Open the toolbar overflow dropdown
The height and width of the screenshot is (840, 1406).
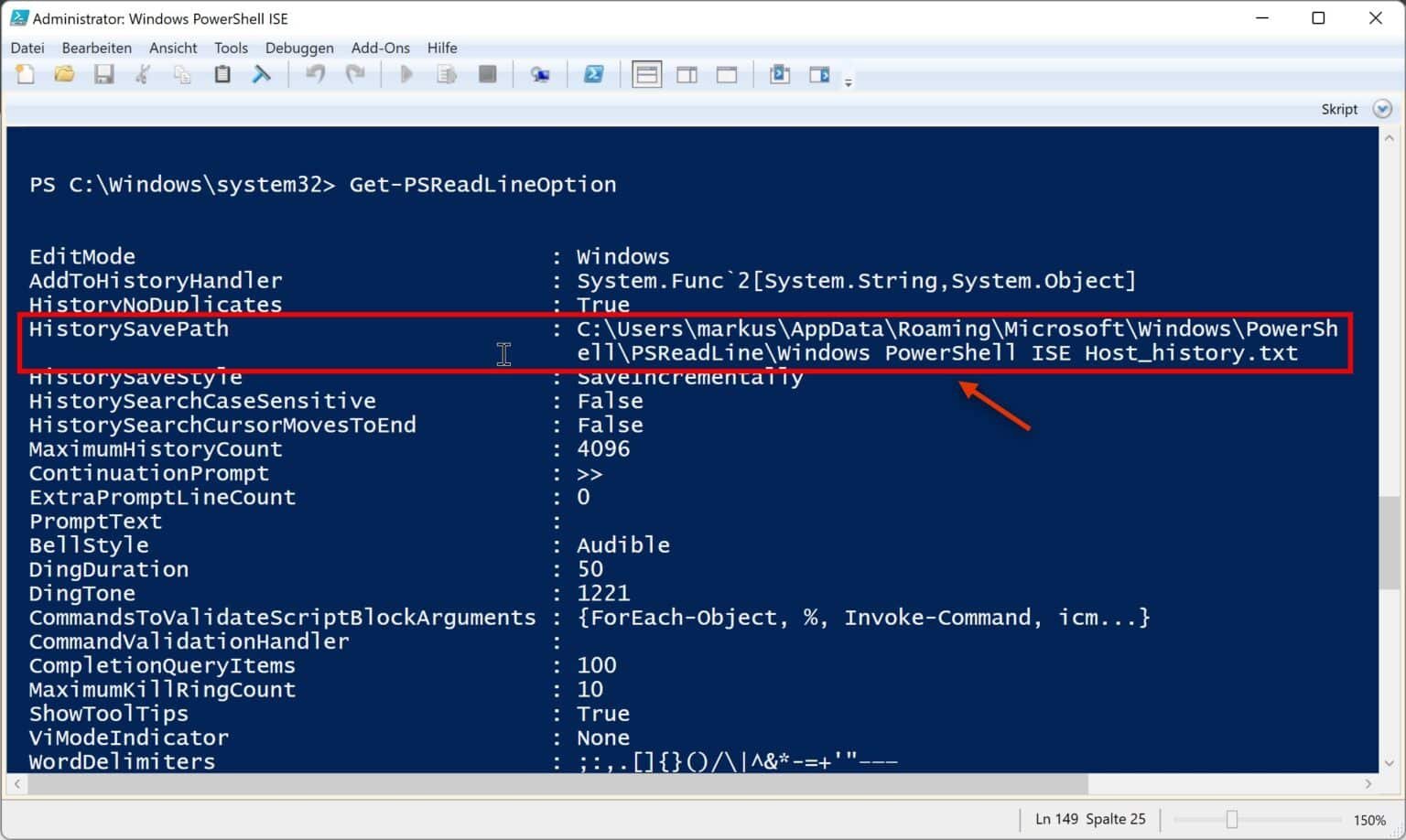849,81
